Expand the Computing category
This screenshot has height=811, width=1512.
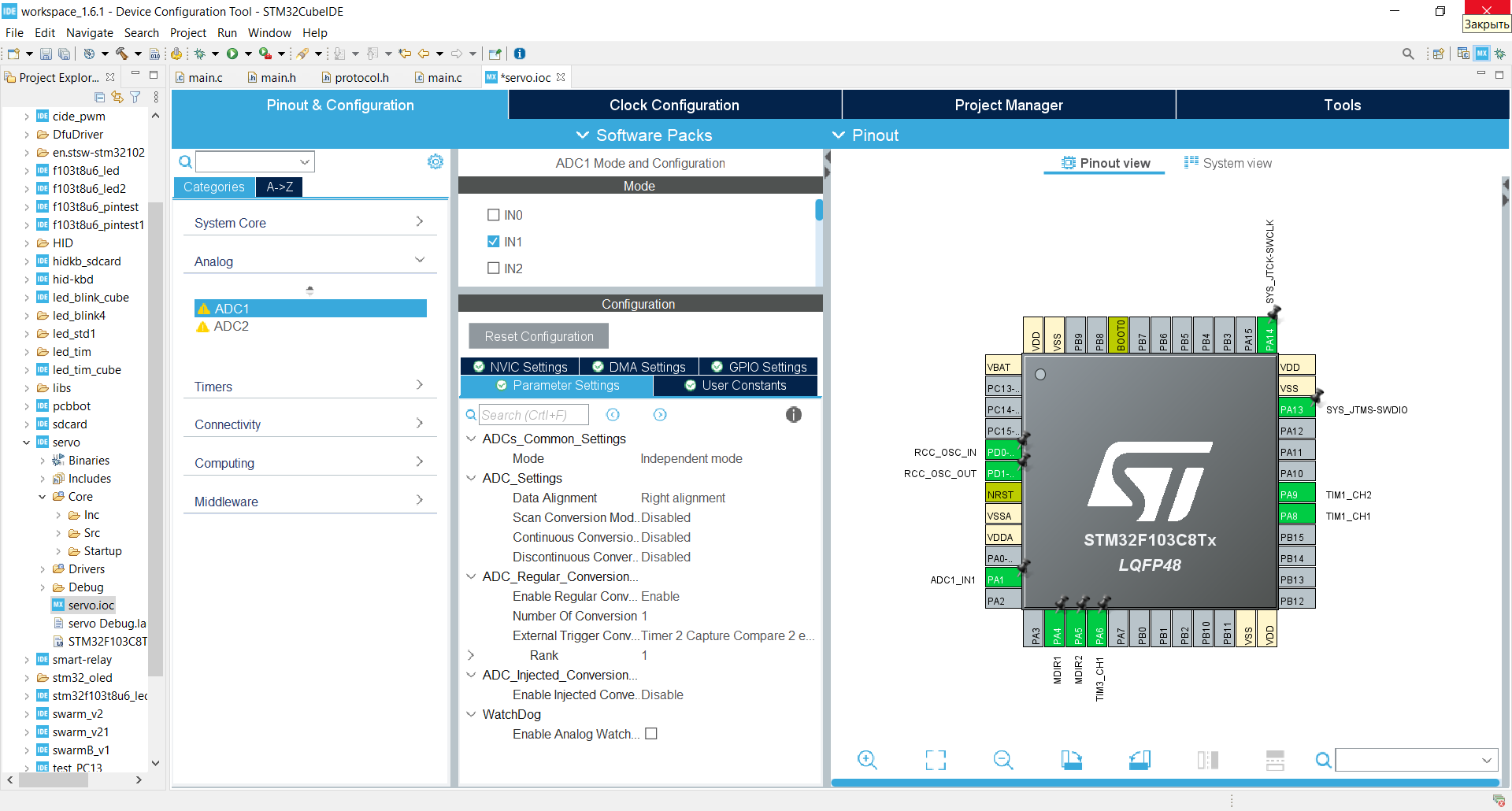click(x=309, y=463)
